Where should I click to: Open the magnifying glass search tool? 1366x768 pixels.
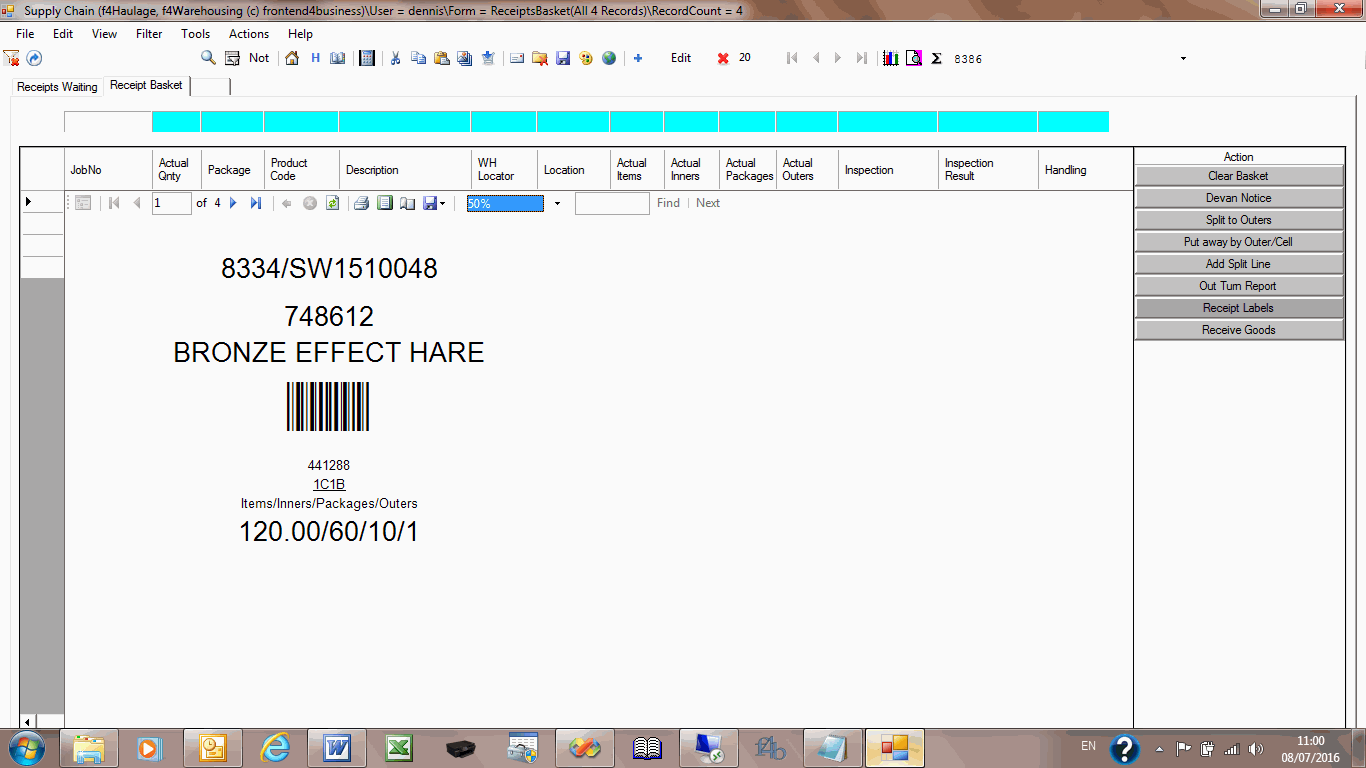(208, 58)
